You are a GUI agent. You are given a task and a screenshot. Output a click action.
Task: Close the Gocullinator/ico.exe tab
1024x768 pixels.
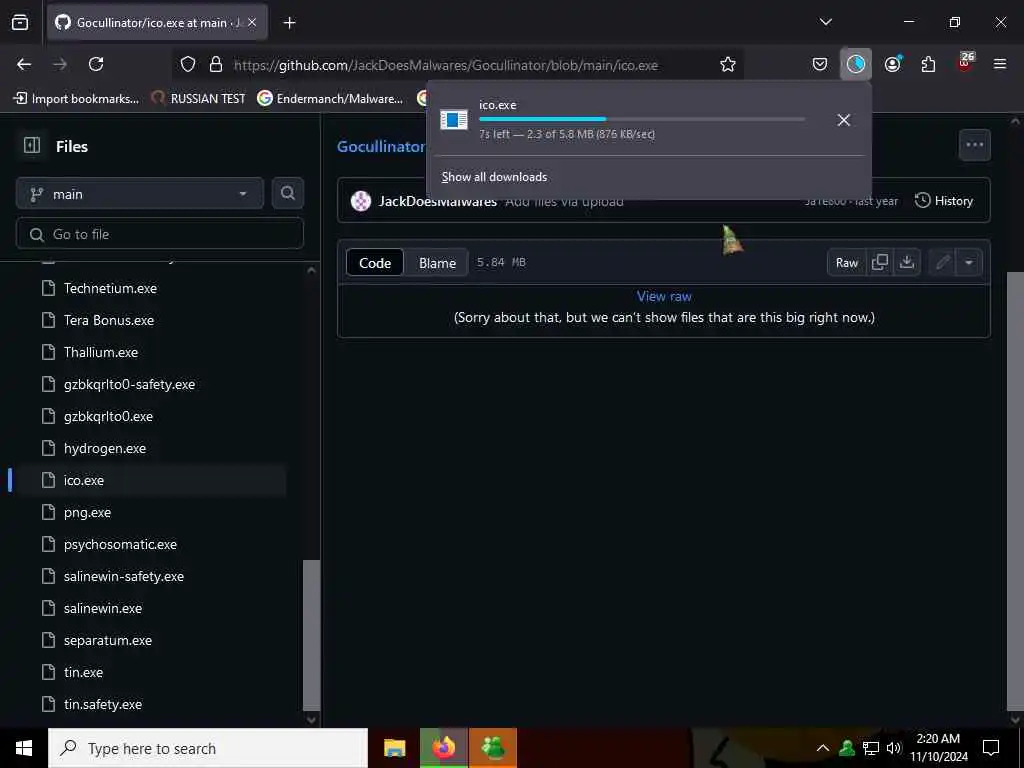click(x=252, y=22)
